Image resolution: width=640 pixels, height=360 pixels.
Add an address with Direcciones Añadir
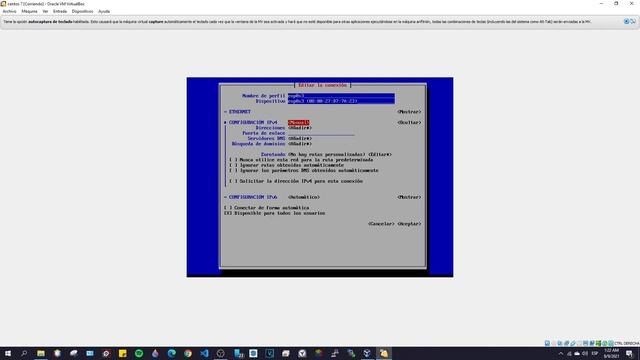click(300, 128)
